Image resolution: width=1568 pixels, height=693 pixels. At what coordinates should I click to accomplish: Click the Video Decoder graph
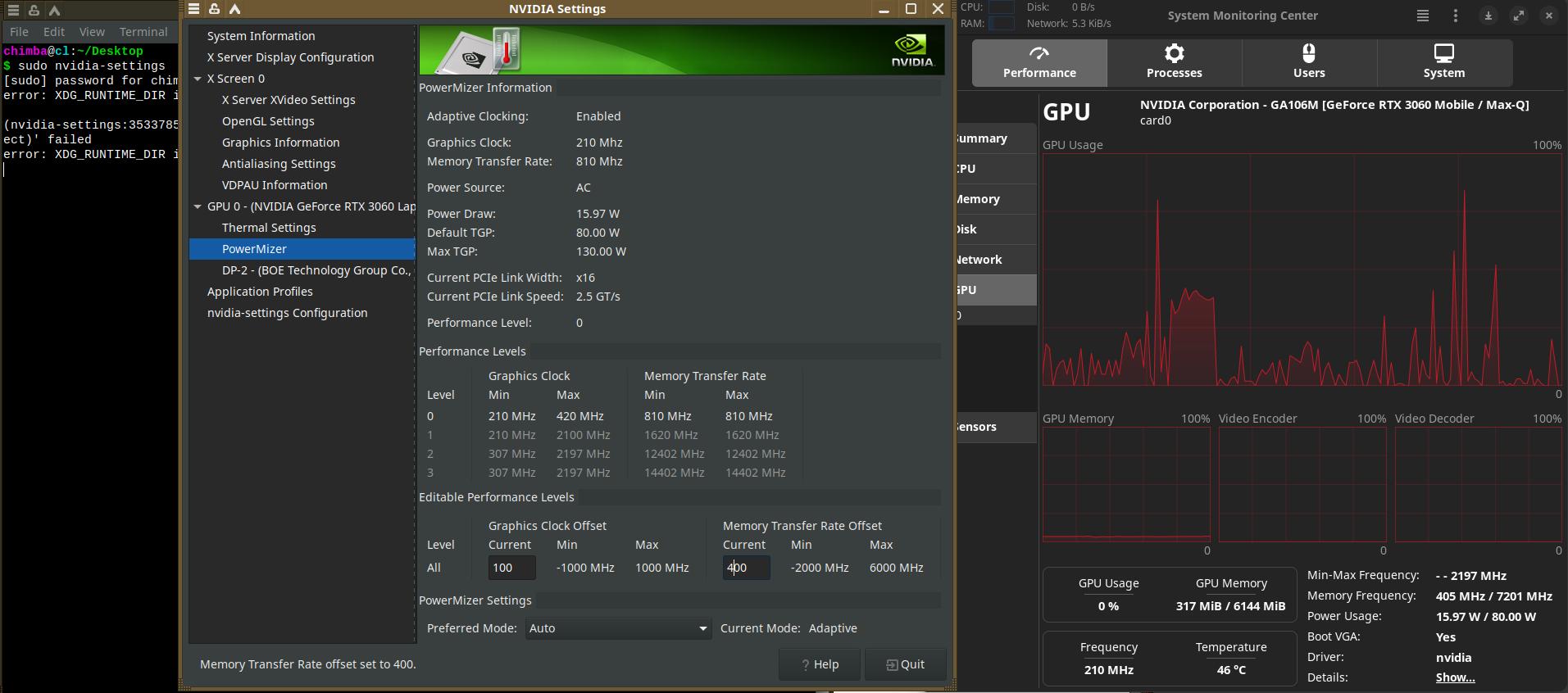(1479, 484)
